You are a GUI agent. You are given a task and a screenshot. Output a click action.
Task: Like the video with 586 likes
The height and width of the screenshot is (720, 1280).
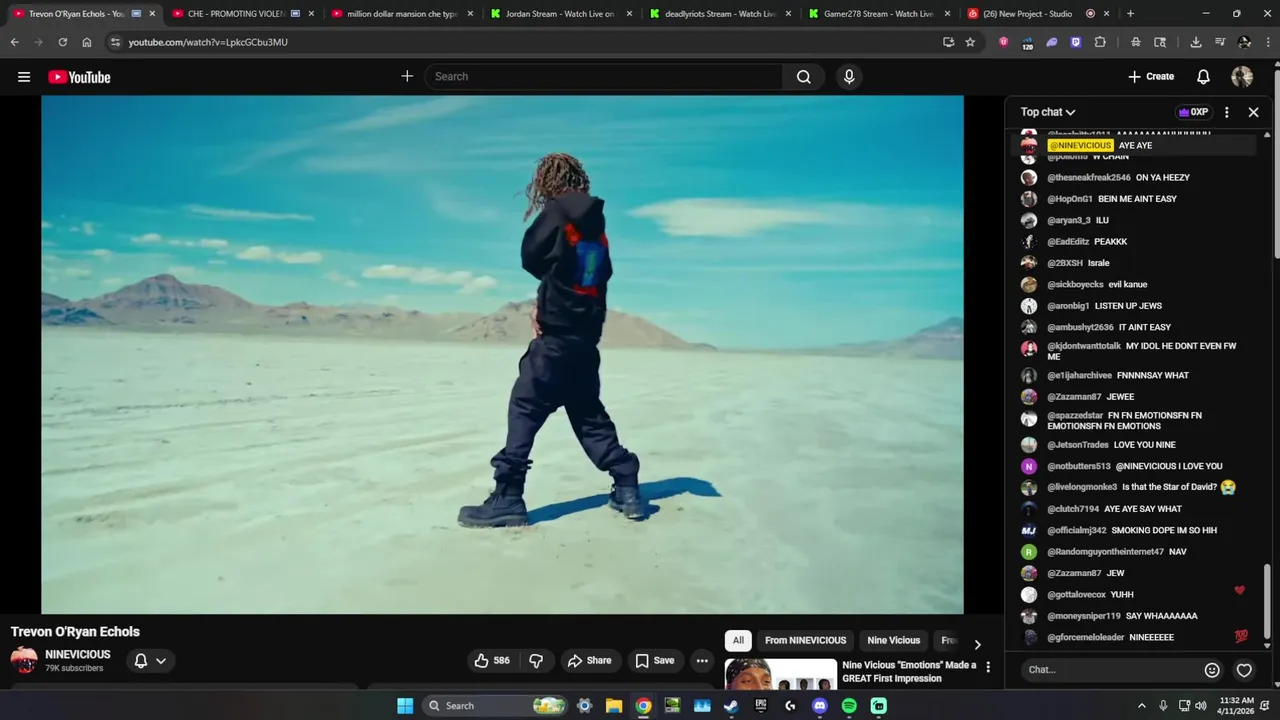492,660
